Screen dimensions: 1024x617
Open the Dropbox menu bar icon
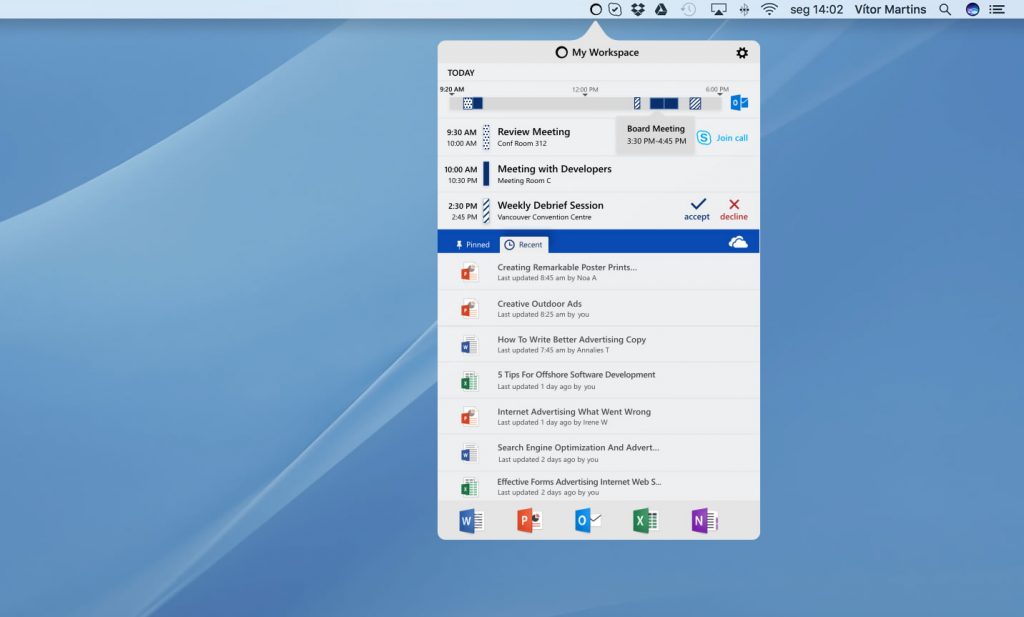(638, 9)
